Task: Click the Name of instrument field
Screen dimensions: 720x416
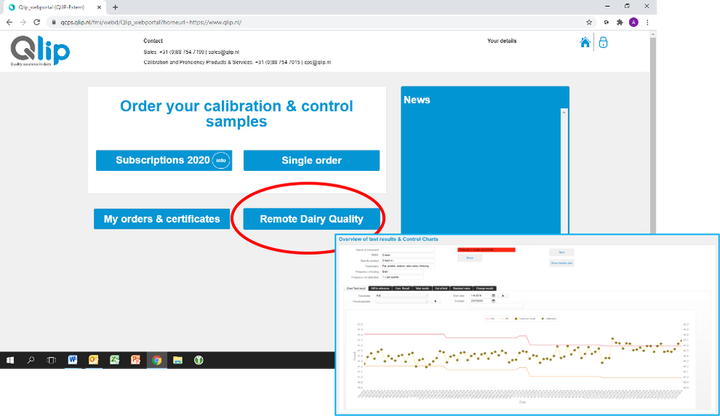Action: pyautogui.click(x=407, y=250)
